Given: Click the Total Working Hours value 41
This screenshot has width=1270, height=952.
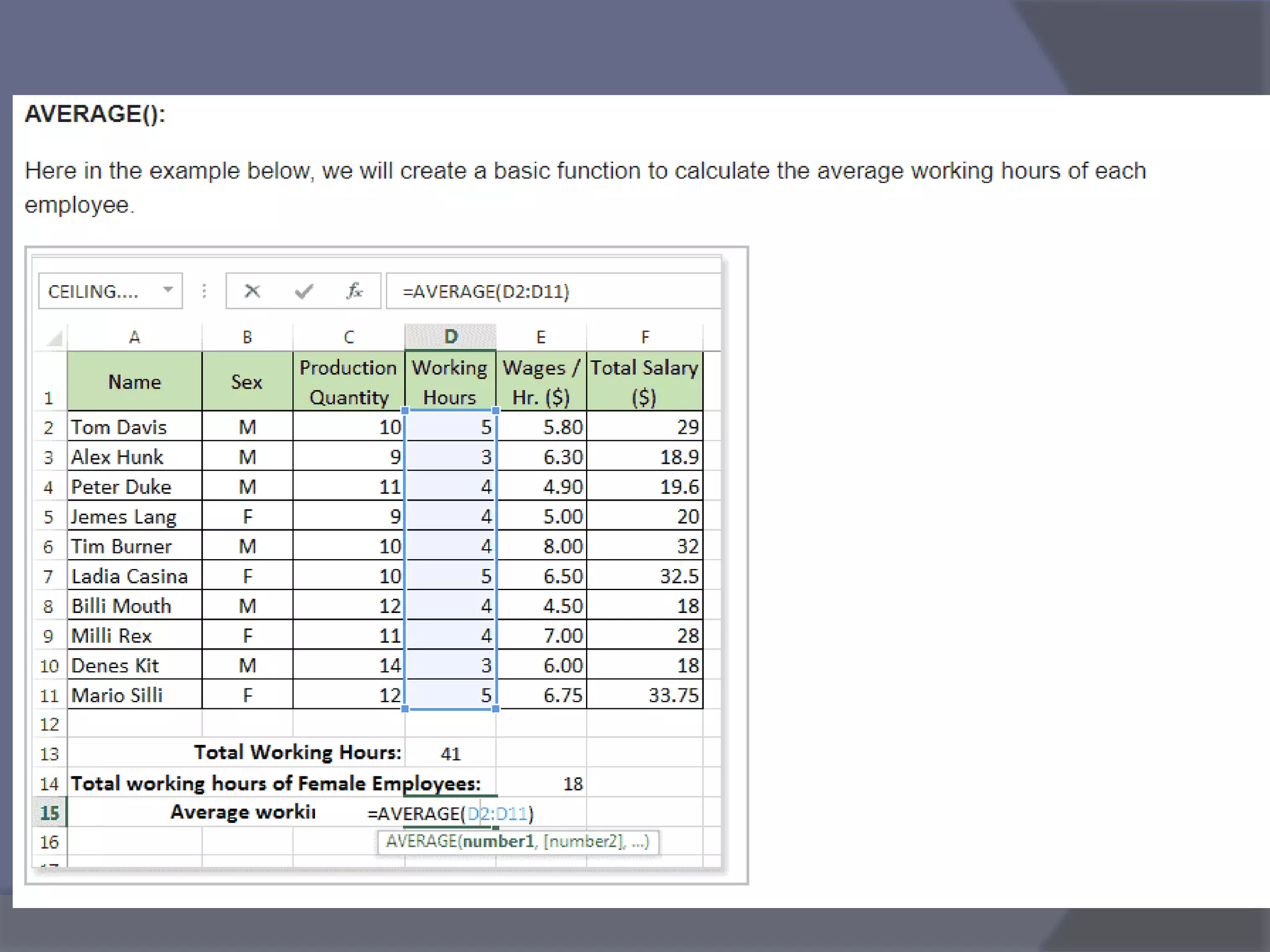Looking at the screenshot, I should point(450,754).
